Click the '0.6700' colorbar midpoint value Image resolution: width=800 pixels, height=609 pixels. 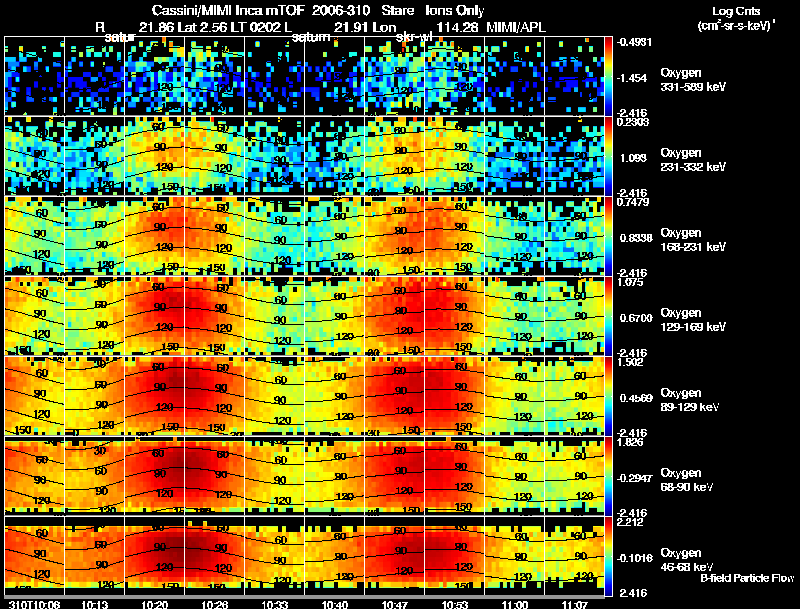636,318
